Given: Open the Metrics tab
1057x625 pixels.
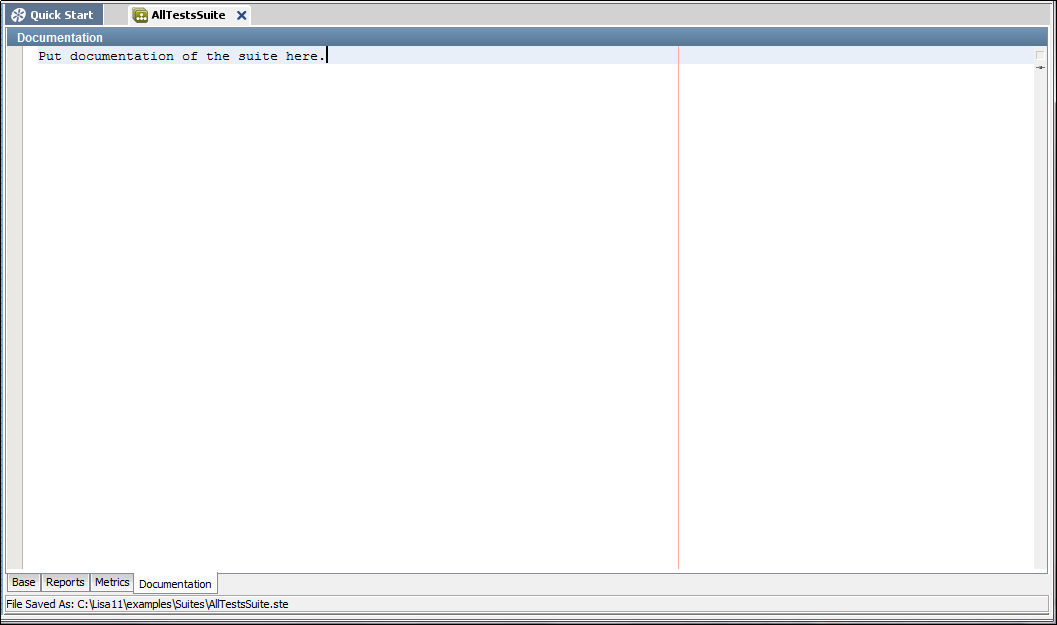Looking at the screenshot, I should tap(111, 583).
